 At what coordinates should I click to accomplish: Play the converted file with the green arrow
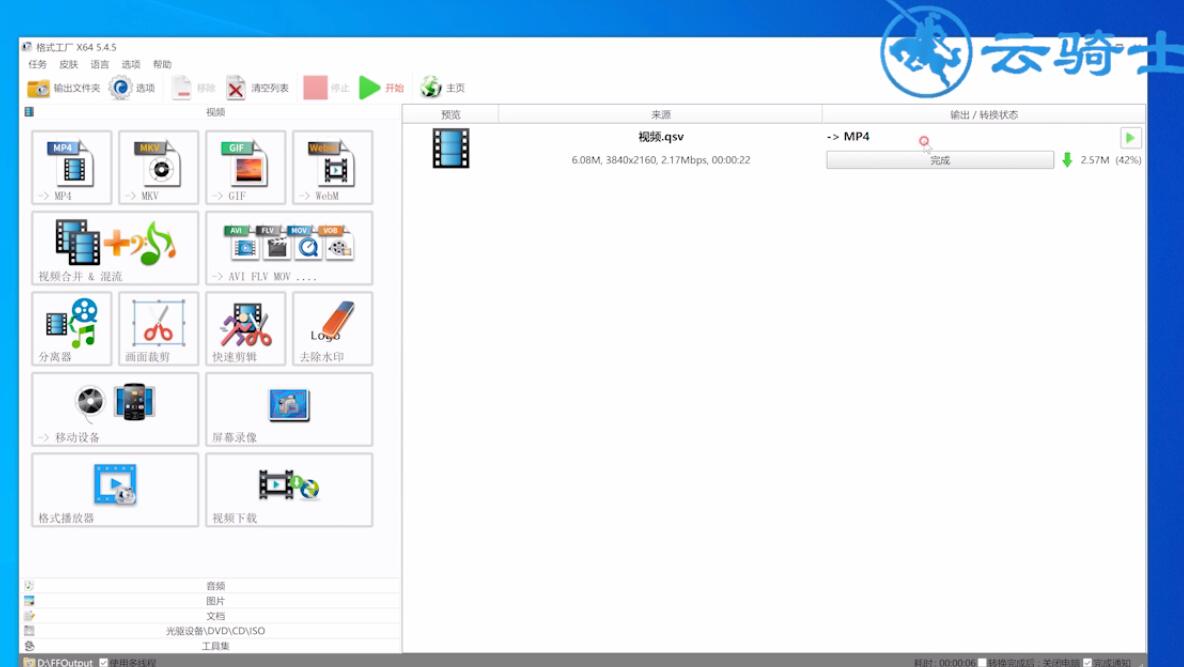[1130, 137]
